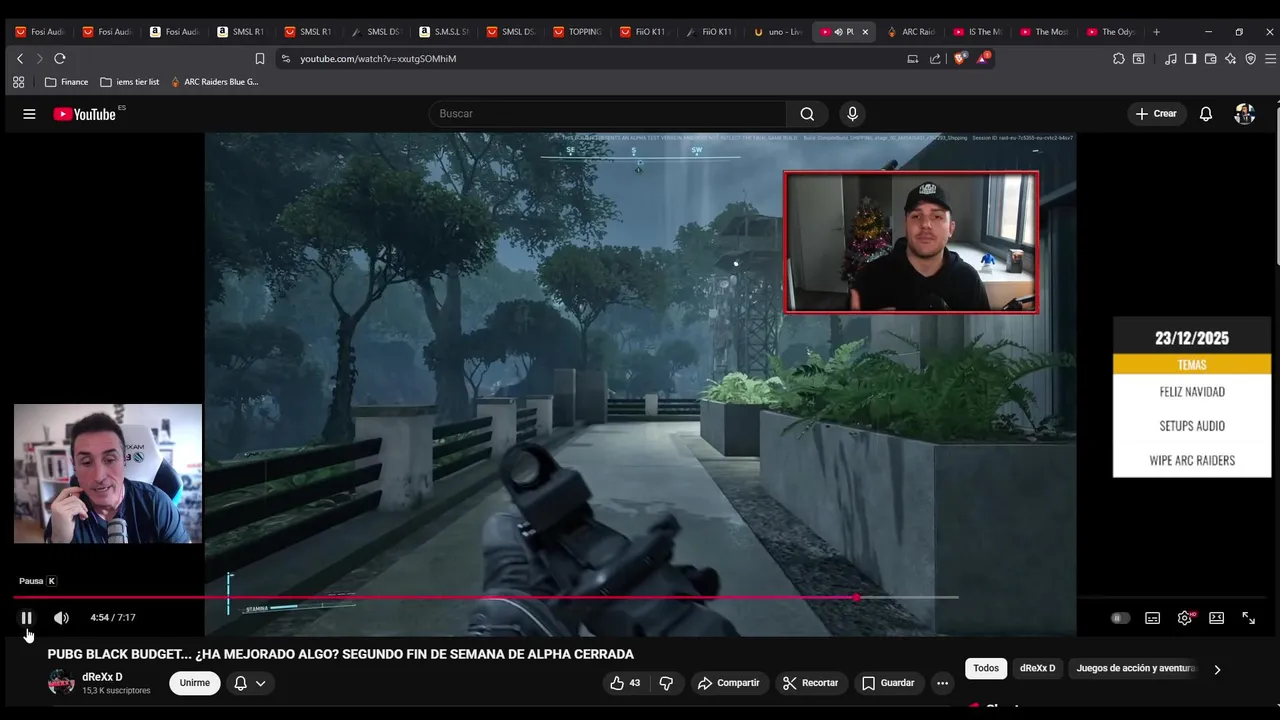This screenshot has height=720, width=1280.
Task: Mute the video volume
Action: [61, 618]
